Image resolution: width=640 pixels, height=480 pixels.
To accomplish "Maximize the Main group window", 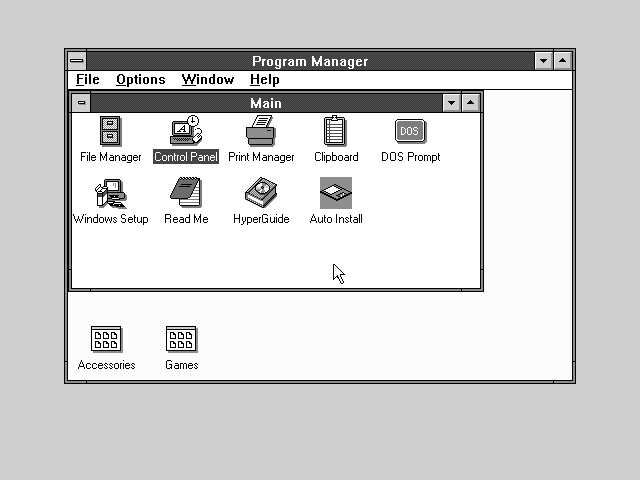I will (470, 103).
